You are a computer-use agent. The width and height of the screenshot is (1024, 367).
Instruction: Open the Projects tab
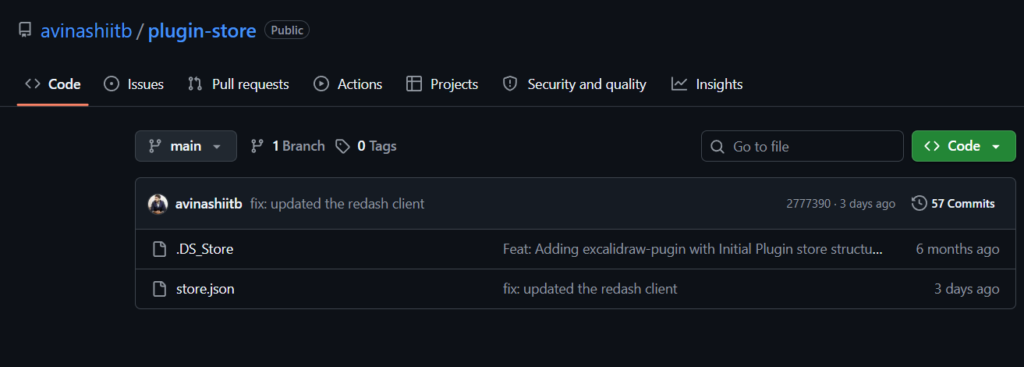442,84
